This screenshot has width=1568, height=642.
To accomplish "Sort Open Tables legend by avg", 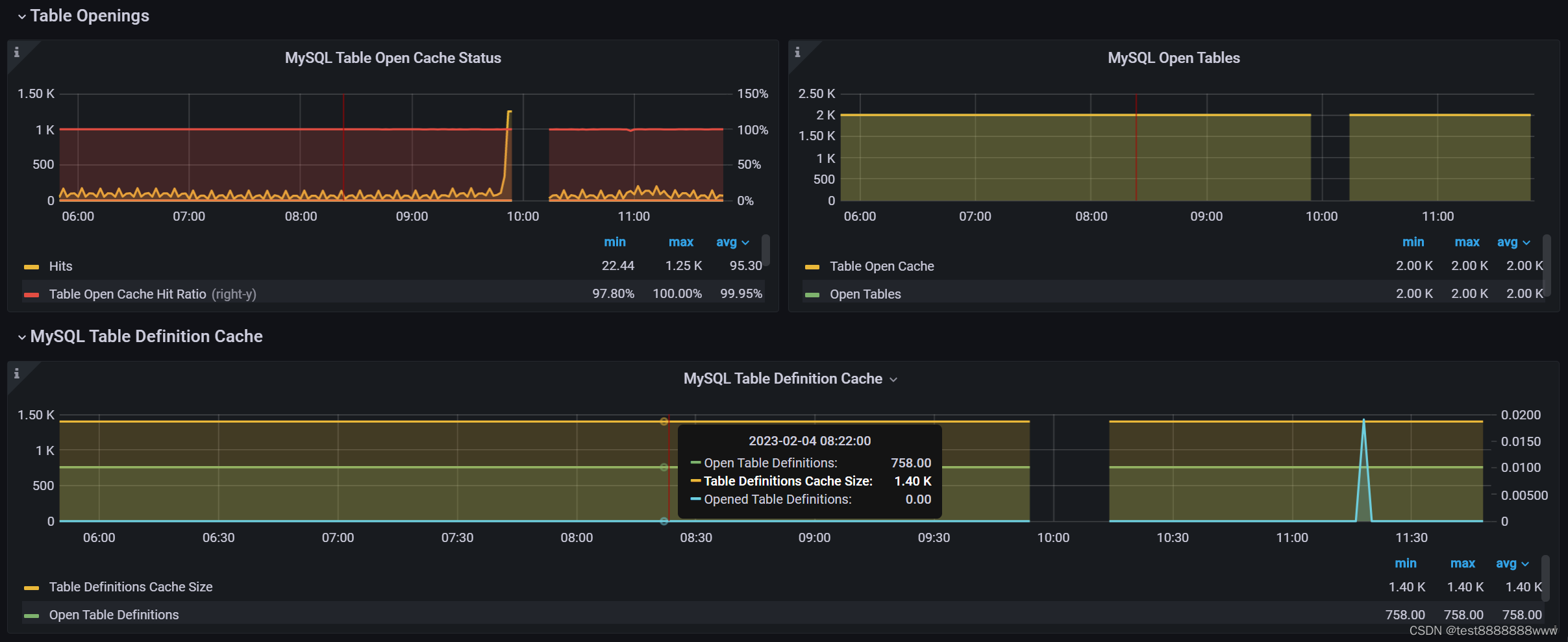I will [1513, 242].
